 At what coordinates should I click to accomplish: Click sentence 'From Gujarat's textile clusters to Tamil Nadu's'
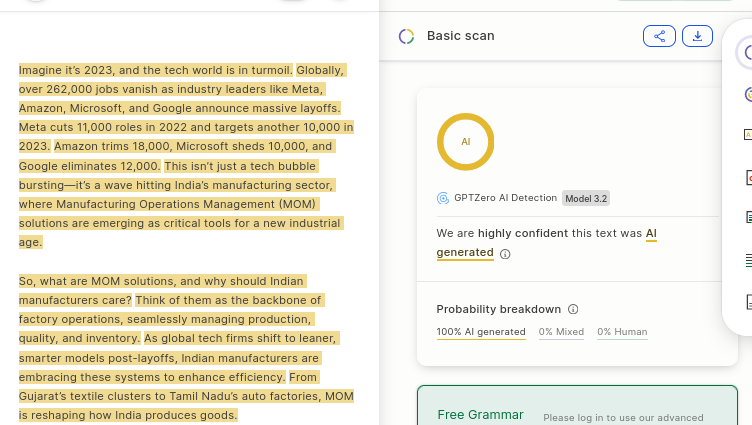click(186, 396)
